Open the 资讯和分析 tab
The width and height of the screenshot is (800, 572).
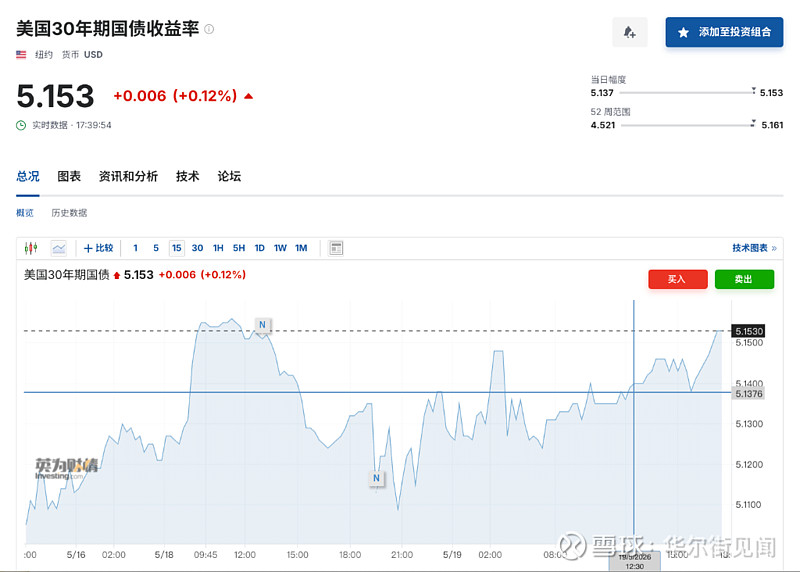128,177
